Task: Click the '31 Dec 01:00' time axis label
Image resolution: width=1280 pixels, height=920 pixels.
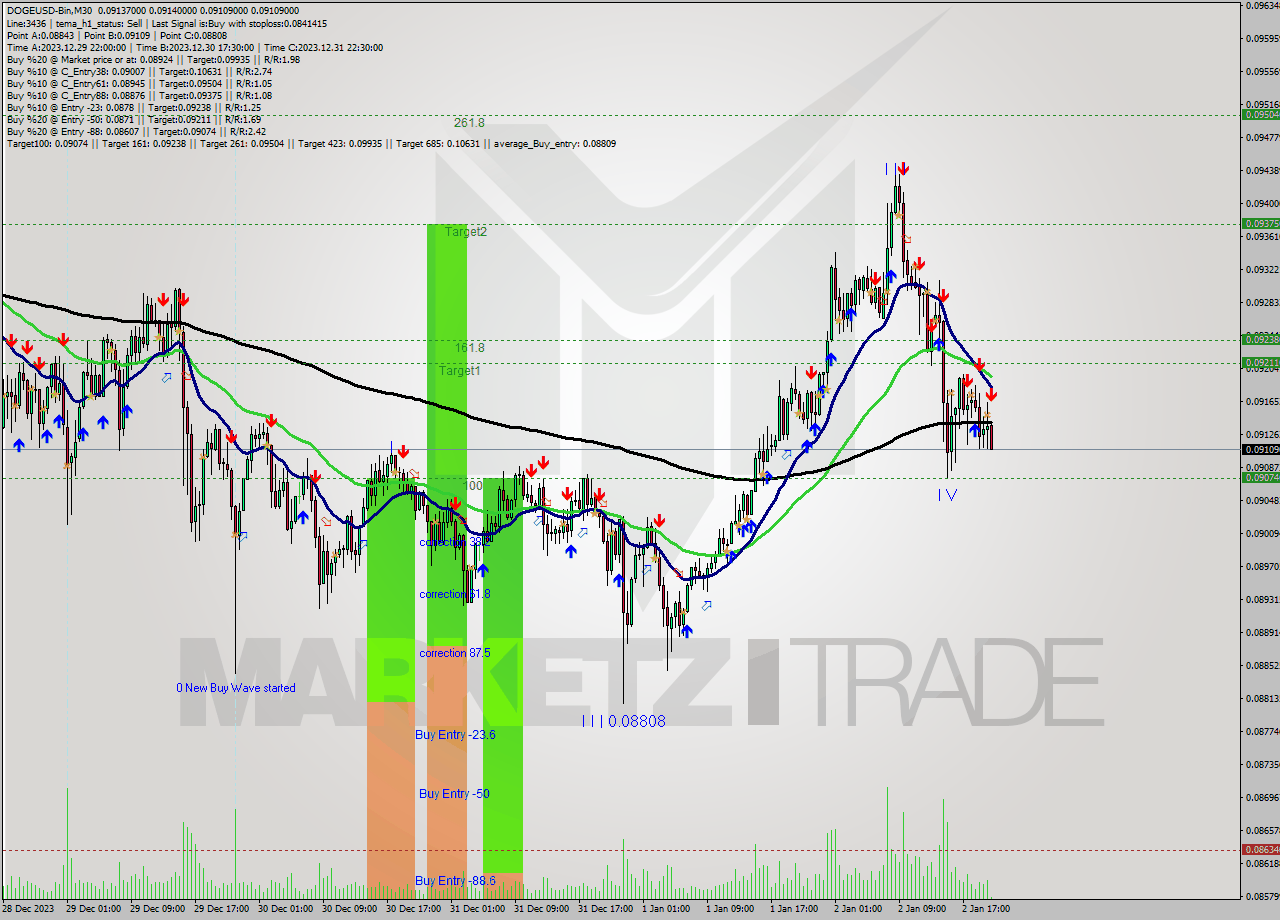Action: tap(477, 909)
